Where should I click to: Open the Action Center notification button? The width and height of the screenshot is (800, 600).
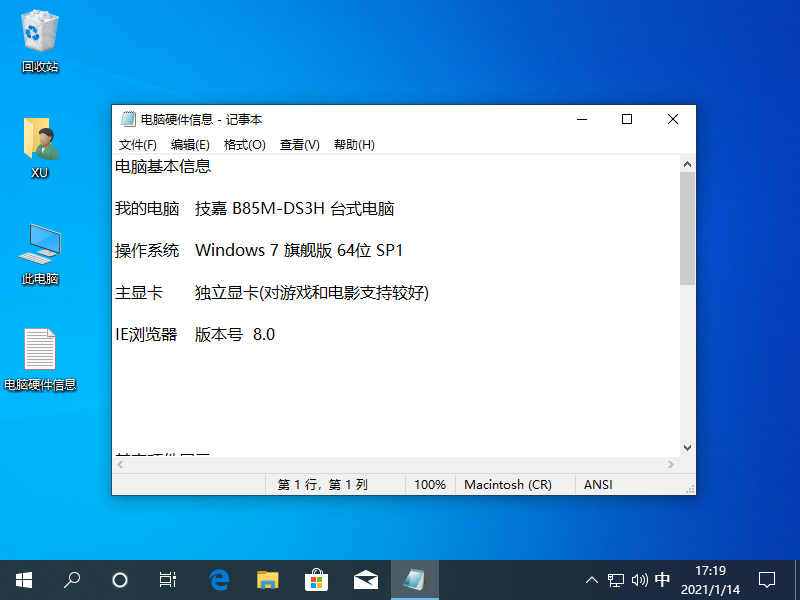pos(767,579)
